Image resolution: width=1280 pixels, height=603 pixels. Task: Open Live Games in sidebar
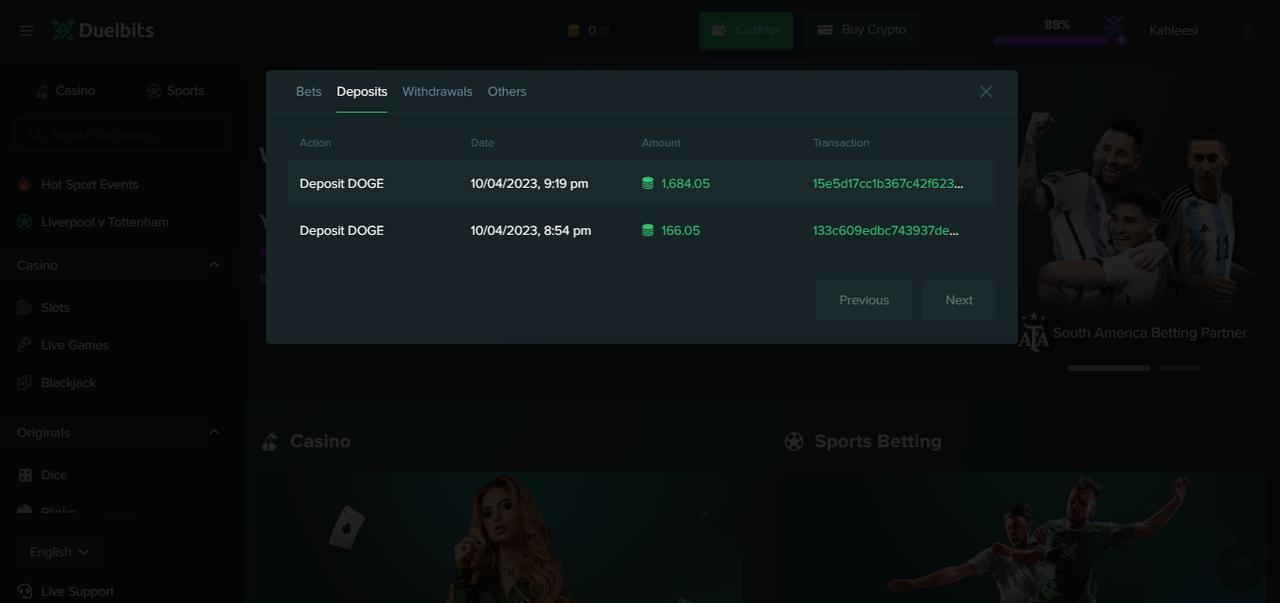[x=75, y=345]
